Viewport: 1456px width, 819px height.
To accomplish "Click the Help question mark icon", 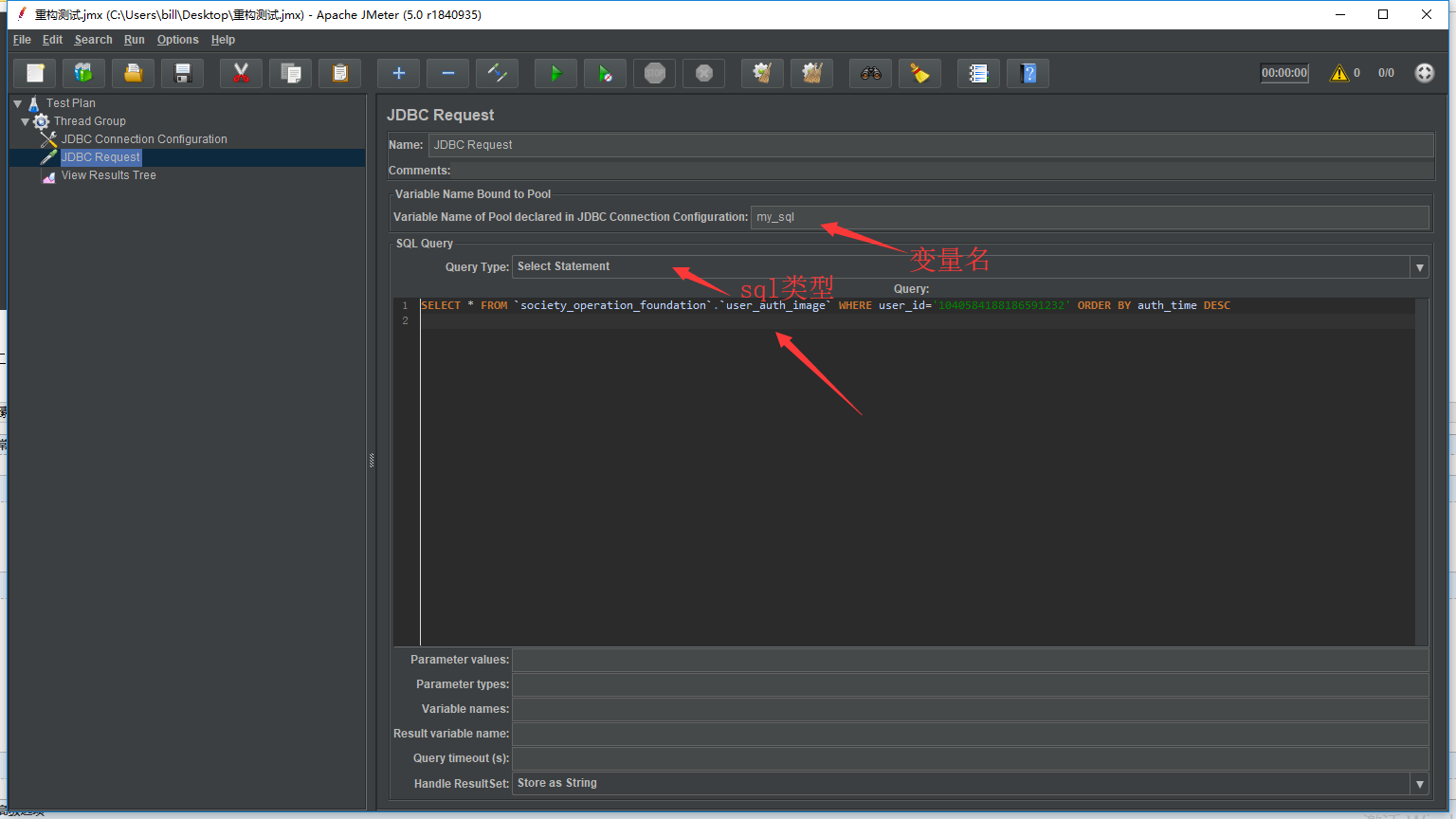I will (x=1028, y=73).
